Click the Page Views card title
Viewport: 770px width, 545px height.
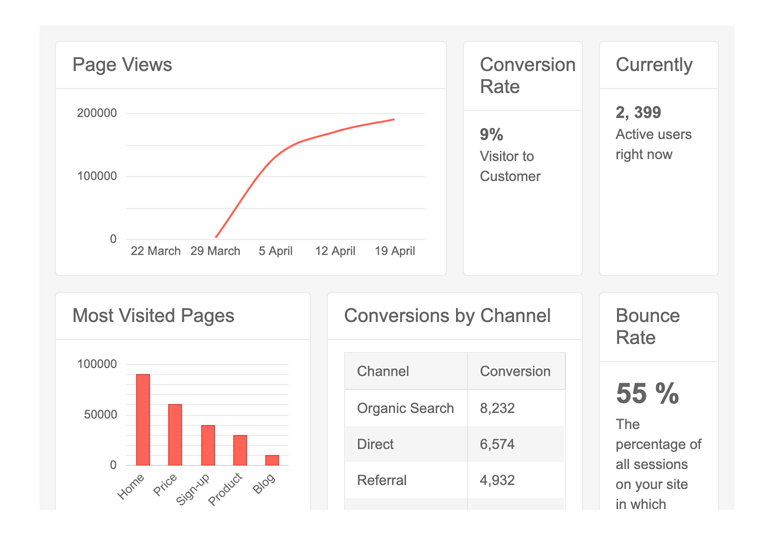122,65
